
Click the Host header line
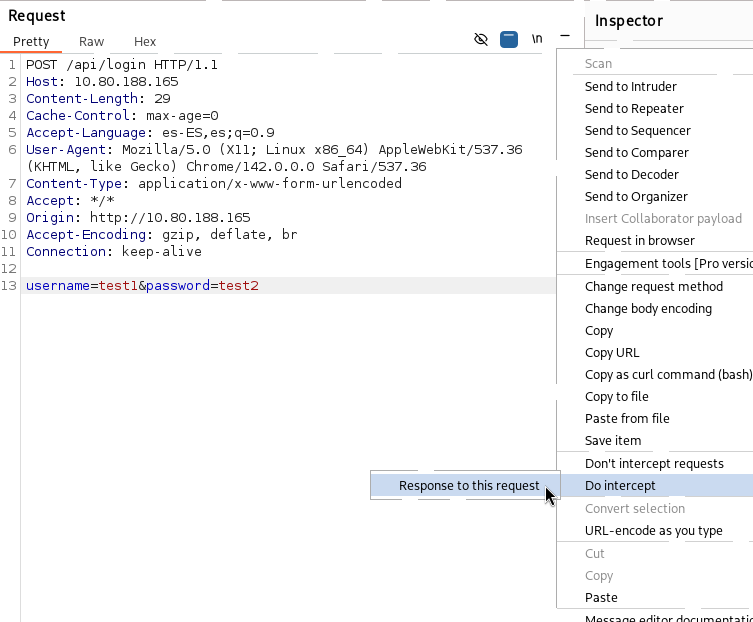click(x=102, y=82)
